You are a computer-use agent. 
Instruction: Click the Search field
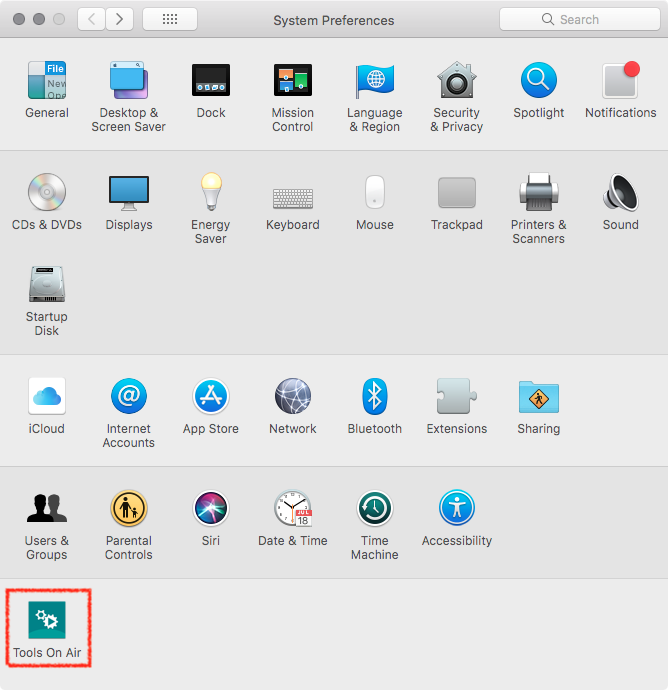coord(580,19)
